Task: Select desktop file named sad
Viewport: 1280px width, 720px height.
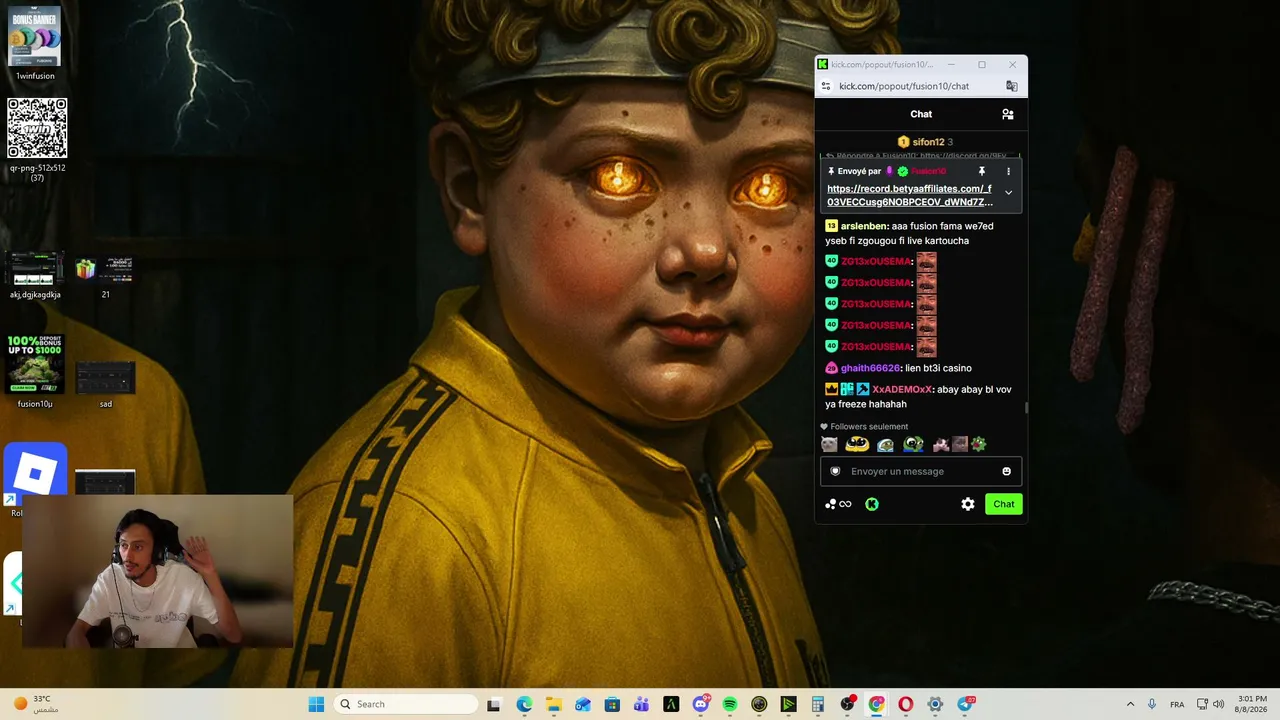Action: (x=105, y=384)
